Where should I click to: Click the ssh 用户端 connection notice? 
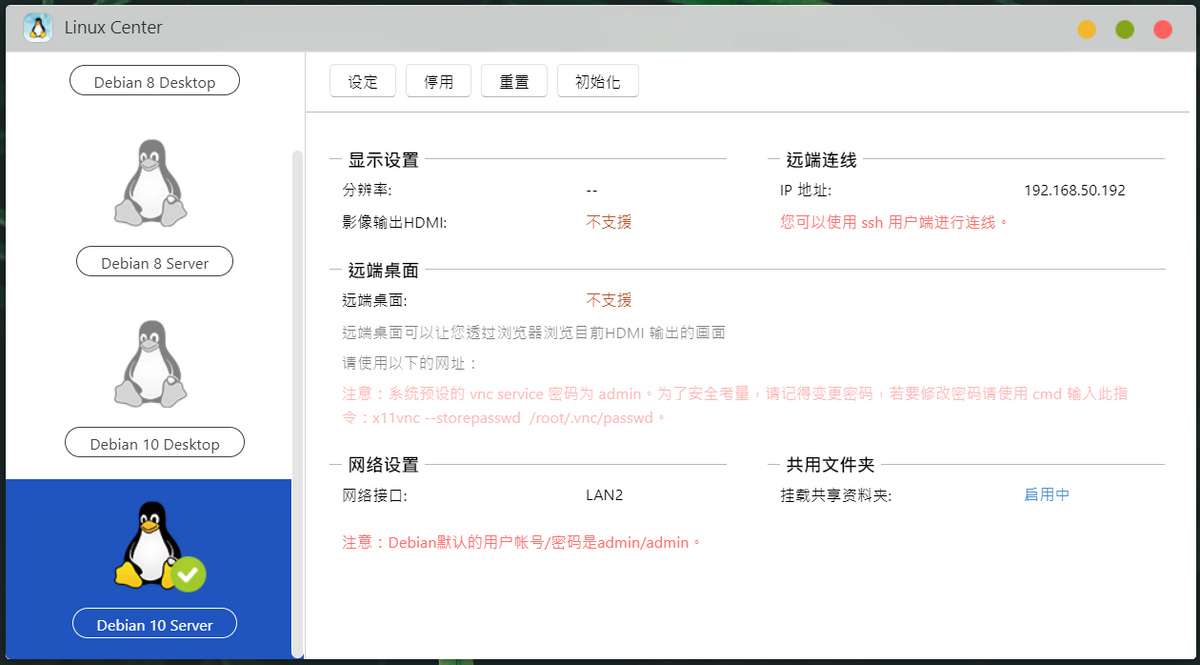coord(895,222)
